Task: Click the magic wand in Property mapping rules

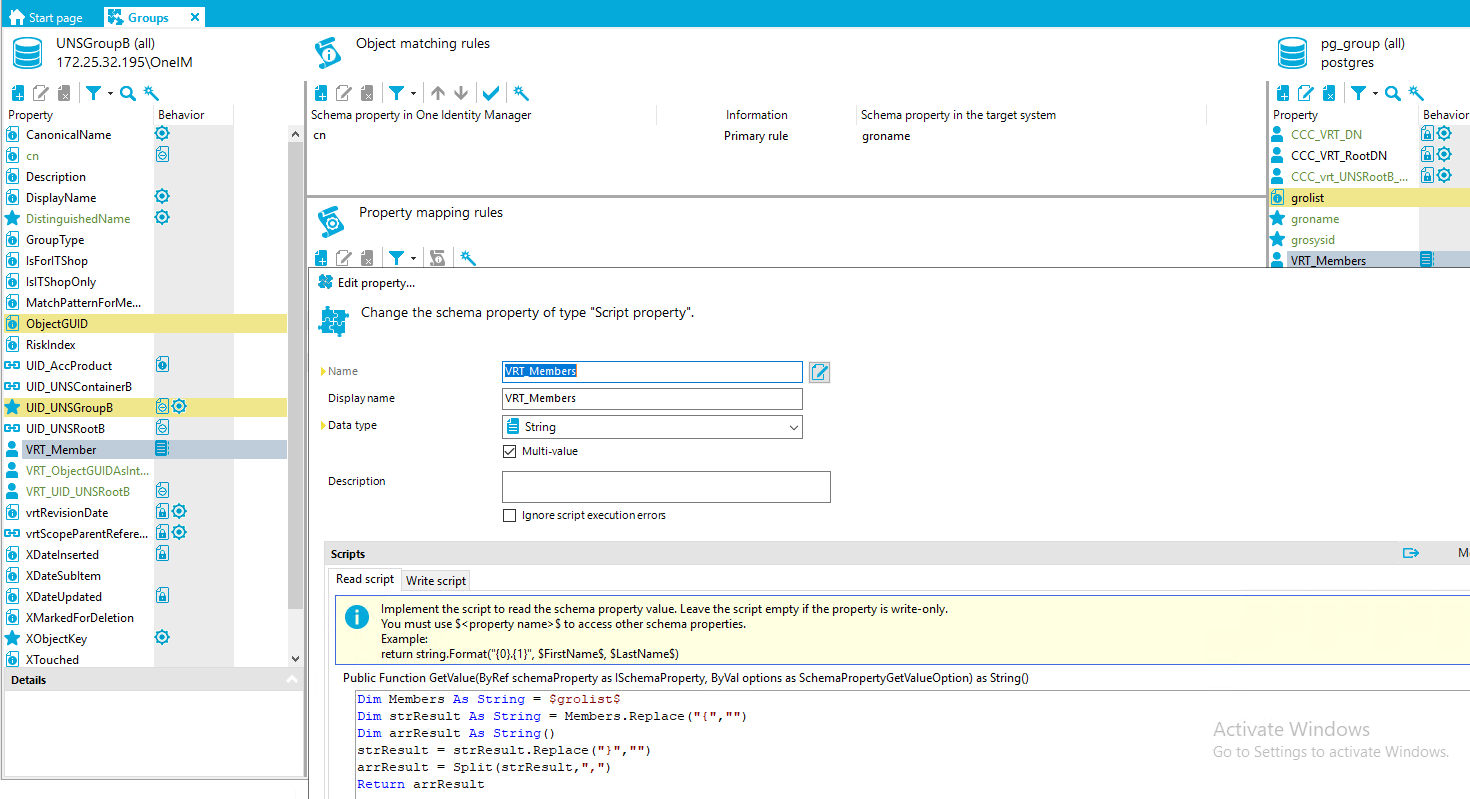Action: click(x=467, y=258)
